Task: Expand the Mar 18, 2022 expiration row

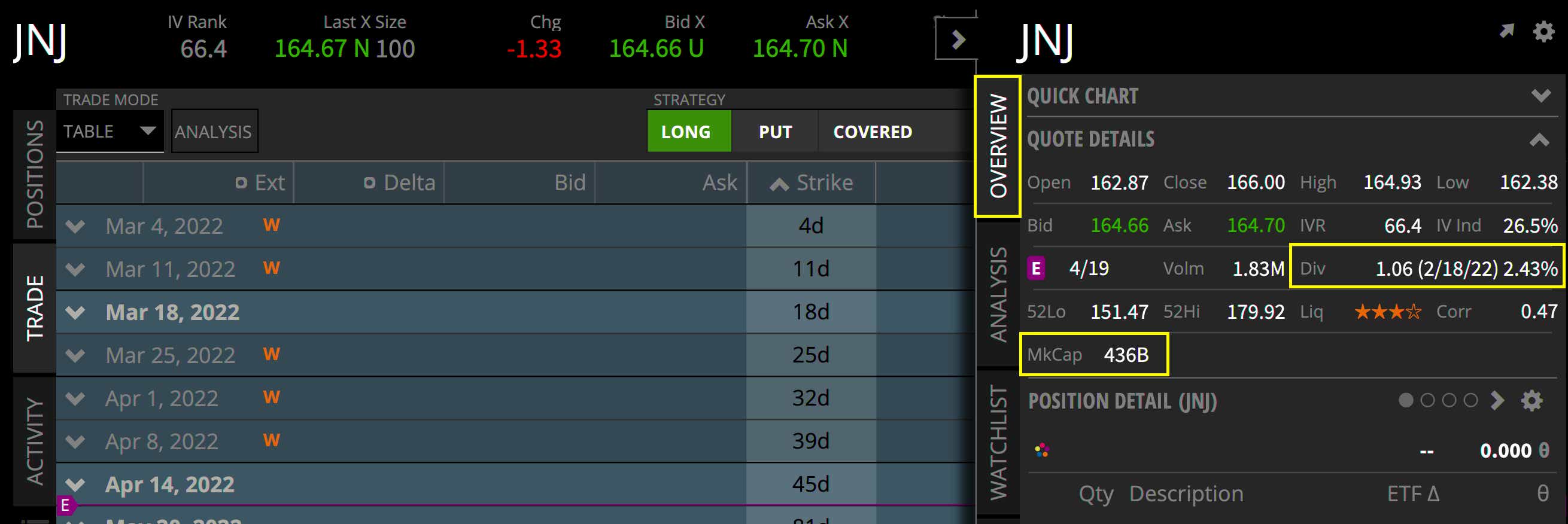Action: point(75,312)
